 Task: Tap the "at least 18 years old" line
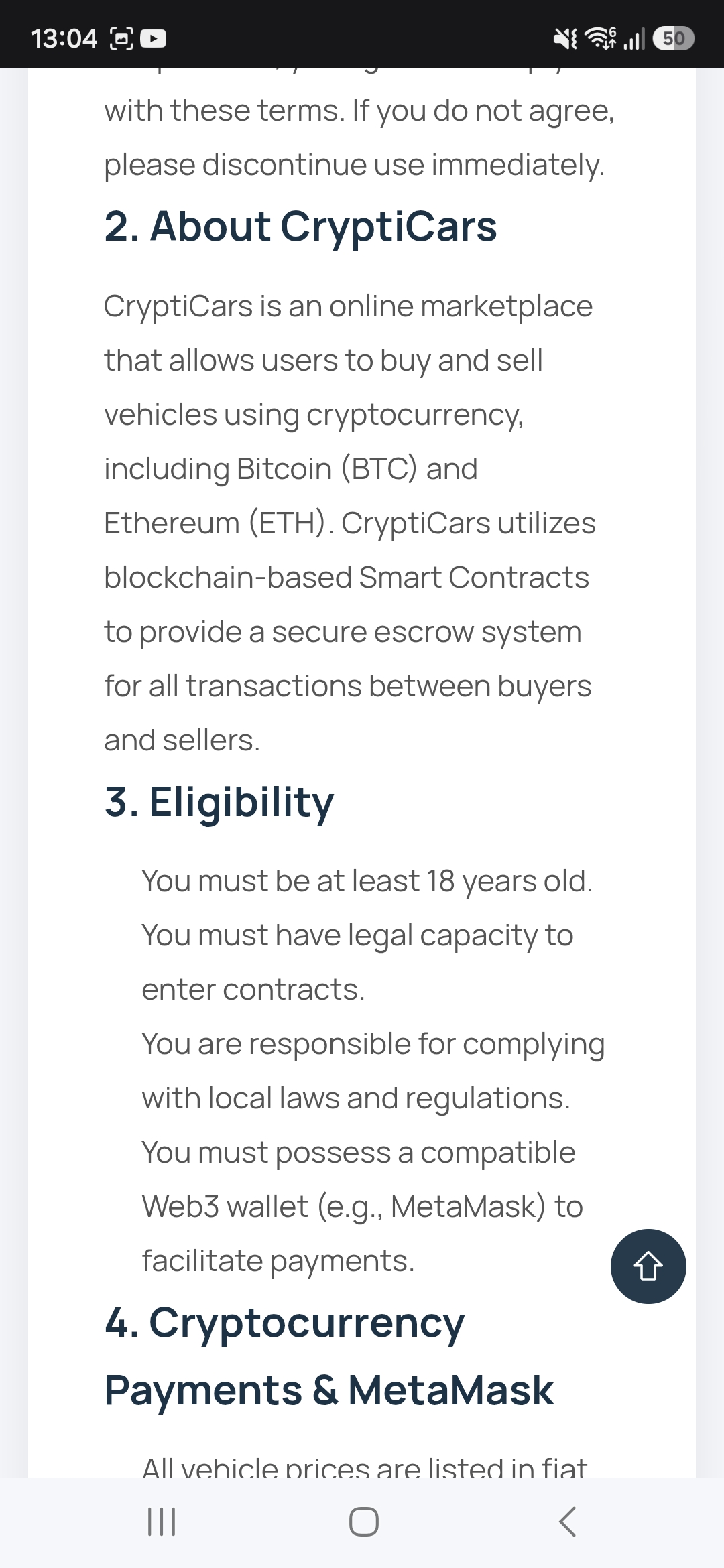point(367,880)
